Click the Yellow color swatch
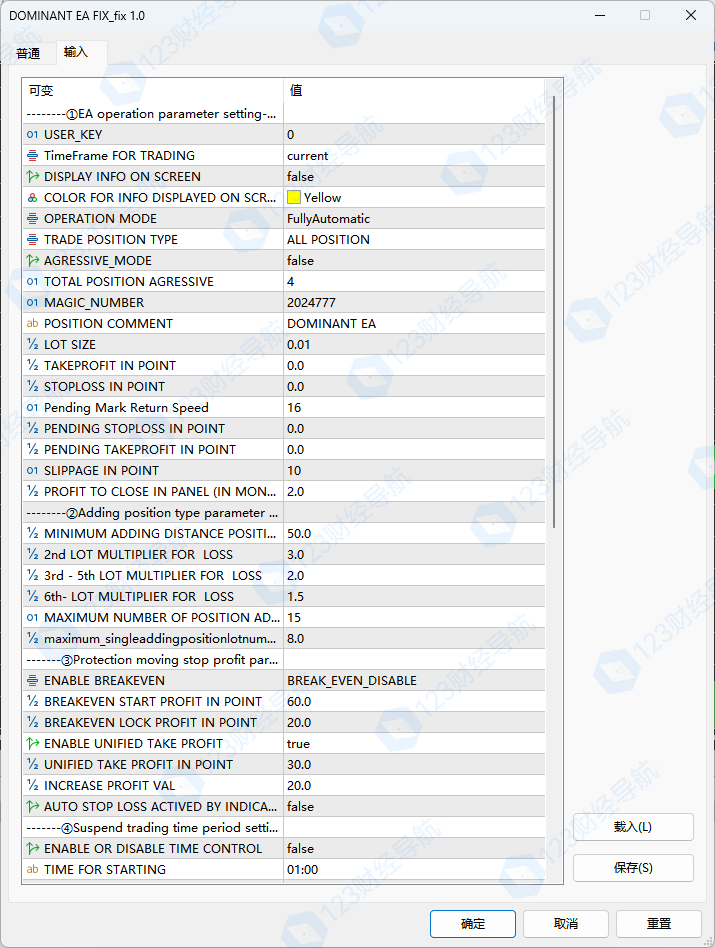The height and width of the screenshot is (948, 715). click(294, 197)
